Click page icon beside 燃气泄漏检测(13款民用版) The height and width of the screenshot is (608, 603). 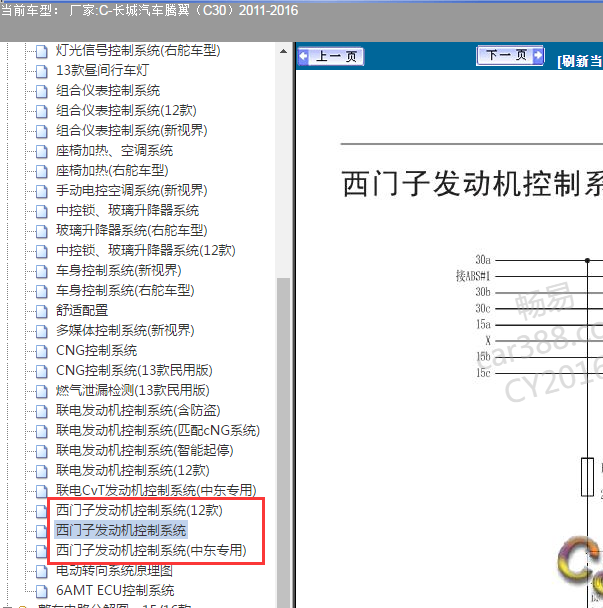(41, 391)
